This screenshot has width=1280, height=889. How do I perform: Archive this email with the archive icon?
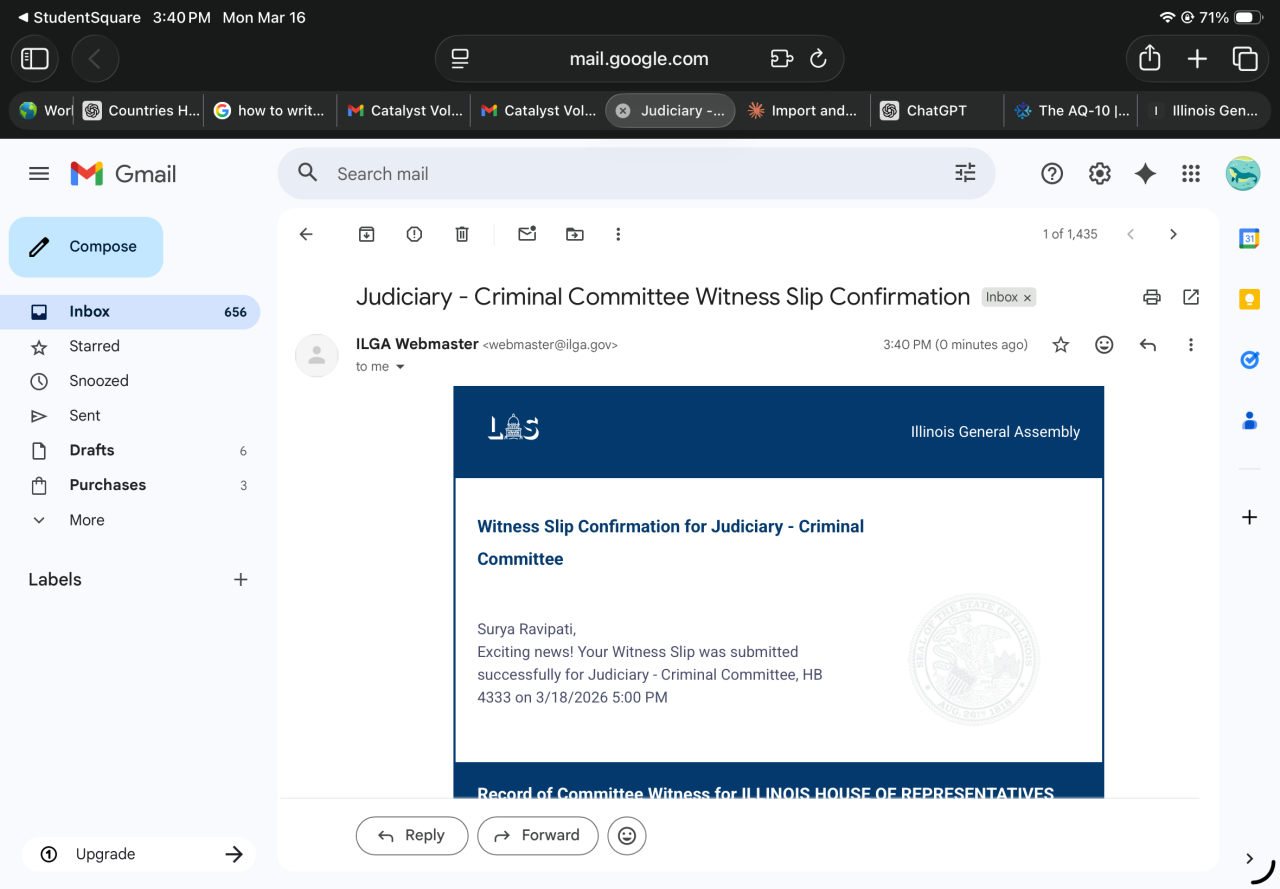pos(367,234)
